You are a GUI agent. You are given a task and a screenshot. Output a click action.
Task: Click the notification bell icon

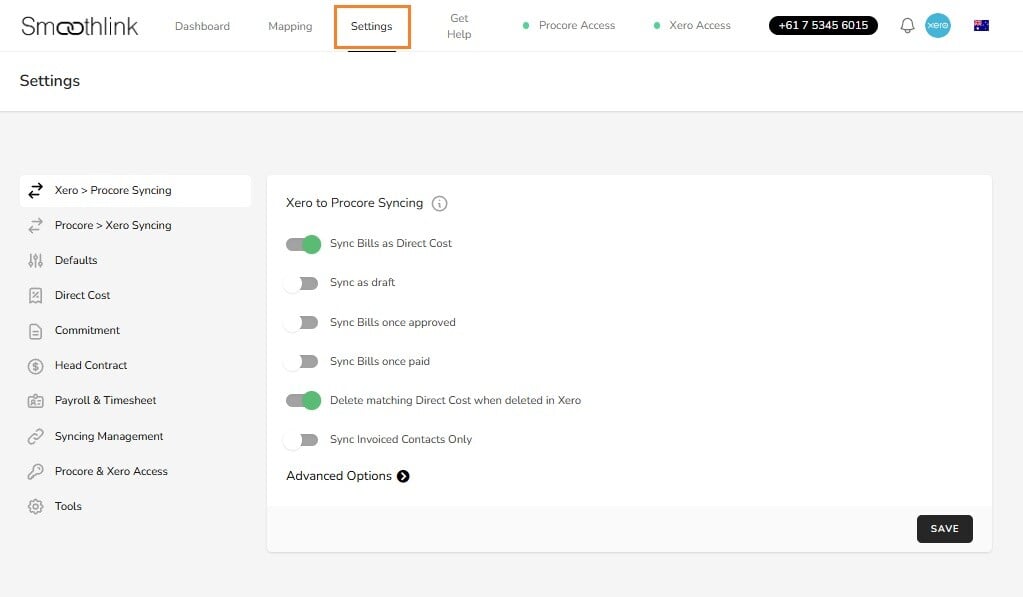click(x=907, y=25)
